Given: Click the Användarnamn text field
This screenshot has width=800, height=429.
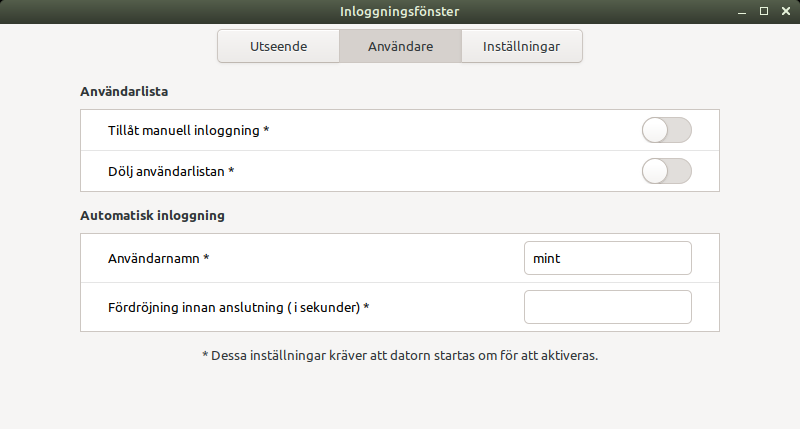Looking at the screenshot, I should pyautogui.click(x=608, y=258).
